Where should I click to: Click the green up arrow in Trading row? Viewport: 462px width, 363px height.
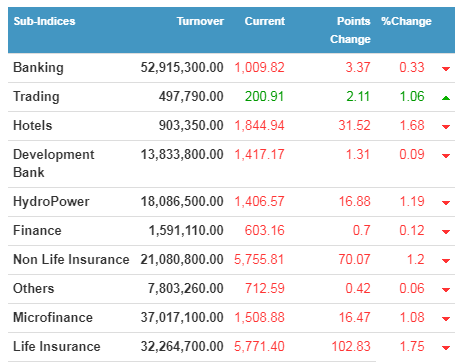(x=446, y=98)
